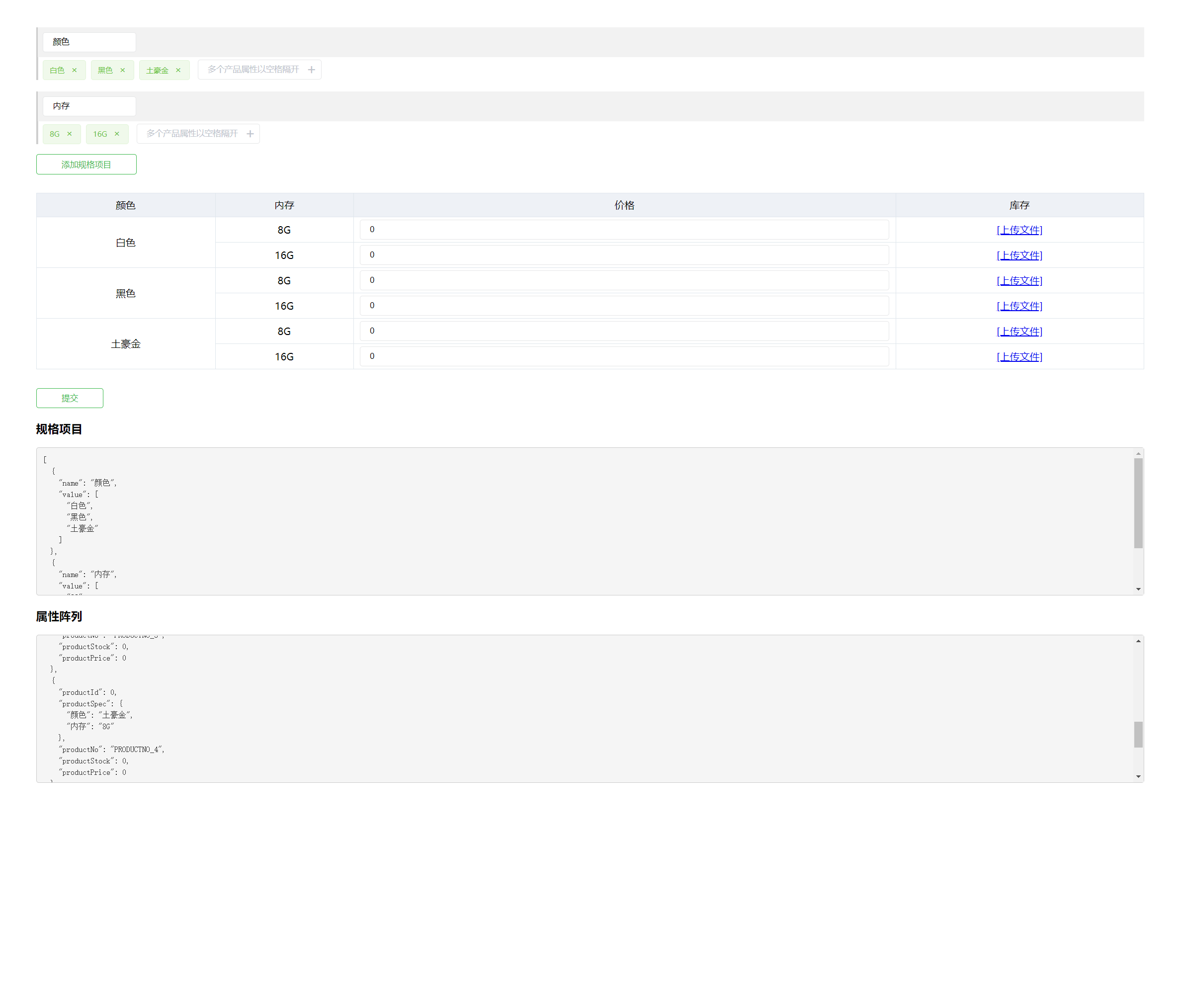The width and height of the screenshot is (1180, 1008).
Task: Click the 添加规格项目 button
Action: pos(86,165)
